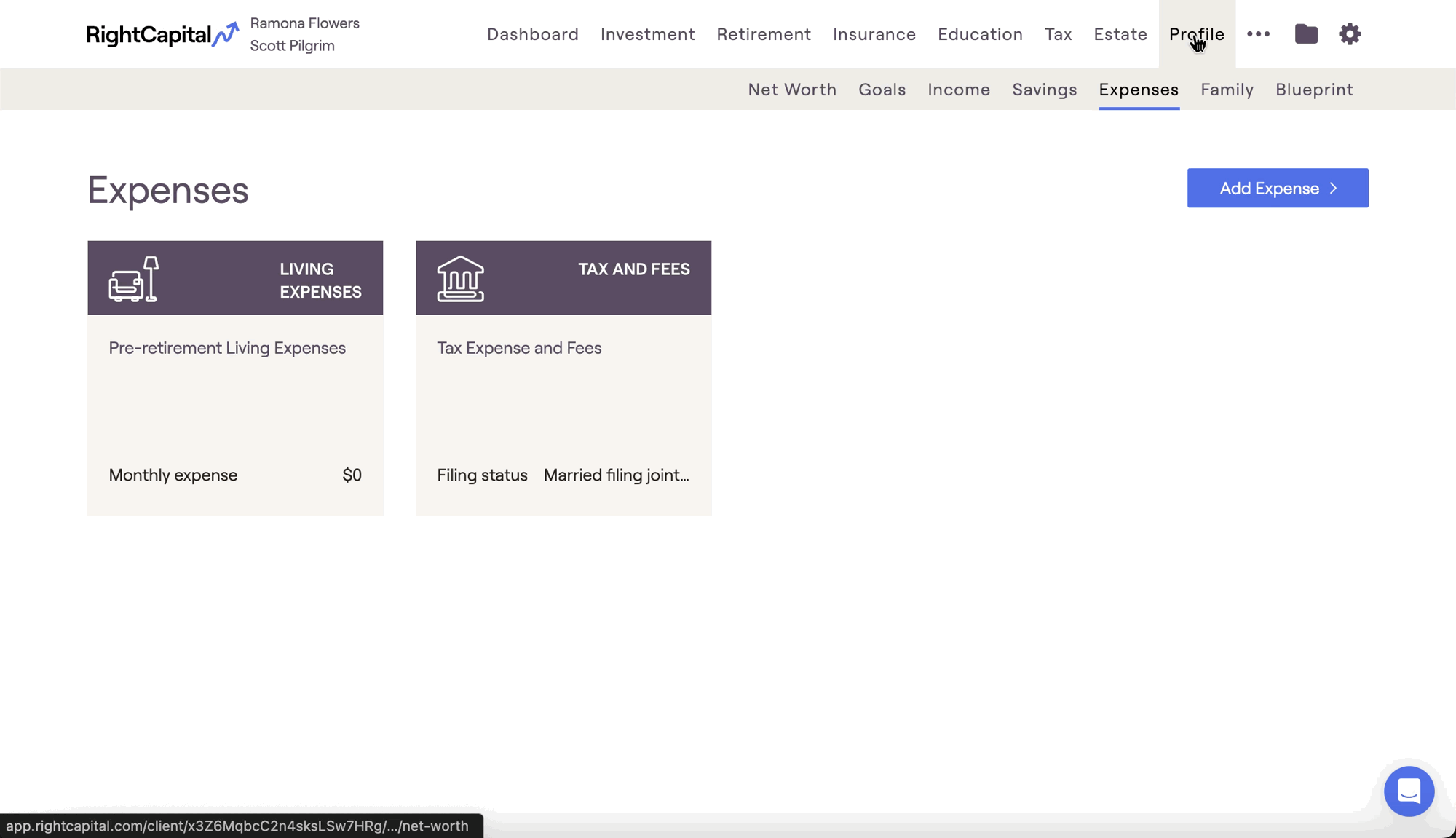Select the Family tab
The image size is (1456, 838).
[1227, 90]
